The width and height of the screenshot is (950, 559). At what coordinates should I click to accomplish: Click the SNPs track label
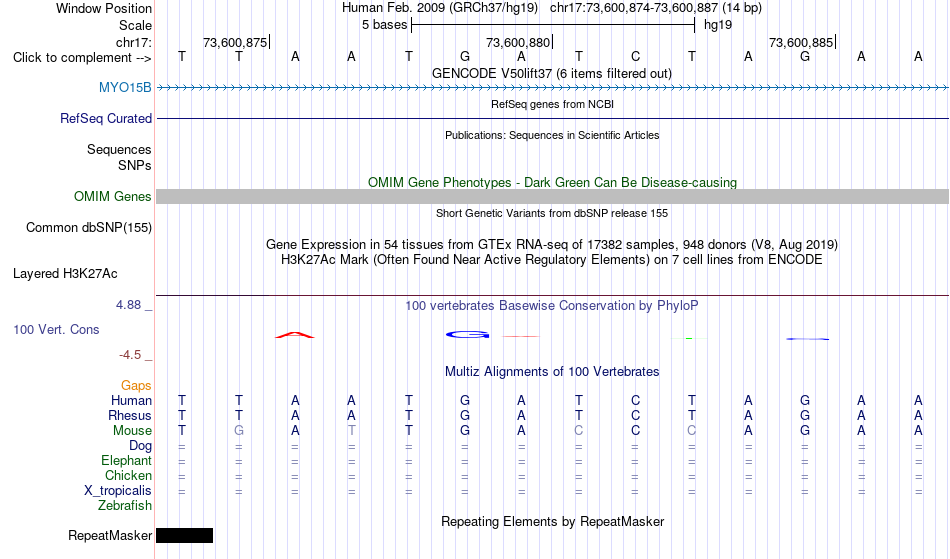point(135,165)
